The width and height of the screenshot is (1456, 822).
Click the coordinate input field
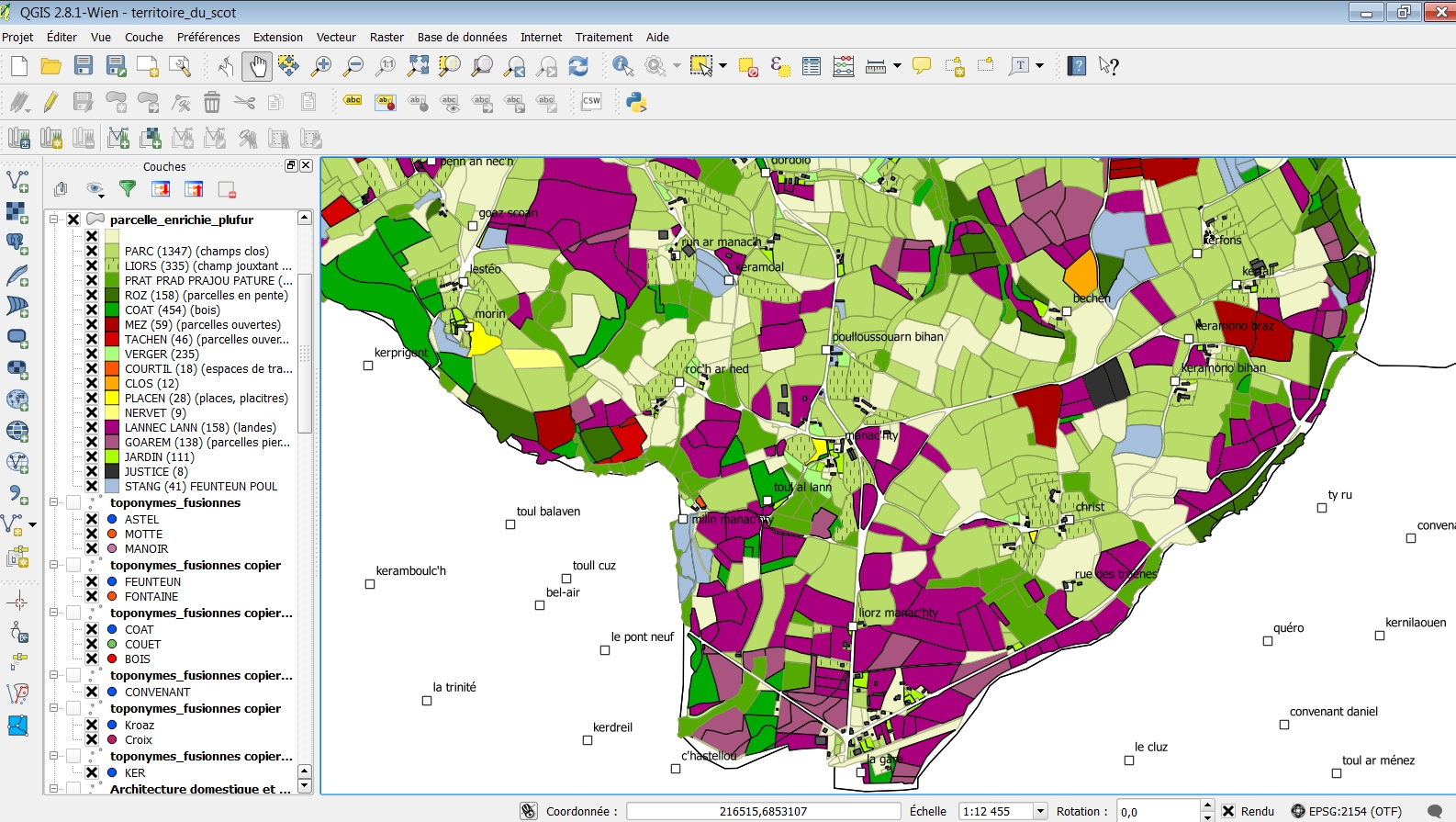coord(763,811)
